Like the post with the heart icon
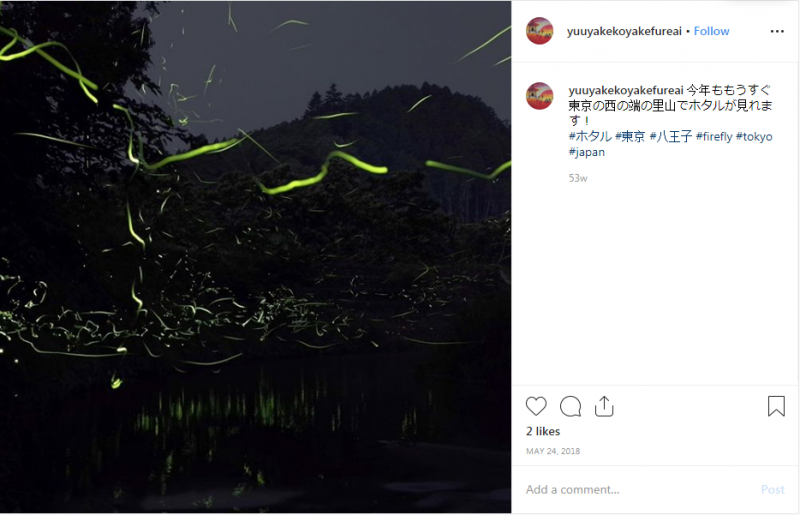This screenshot has width=800, height=515. (x=536, y=406)
